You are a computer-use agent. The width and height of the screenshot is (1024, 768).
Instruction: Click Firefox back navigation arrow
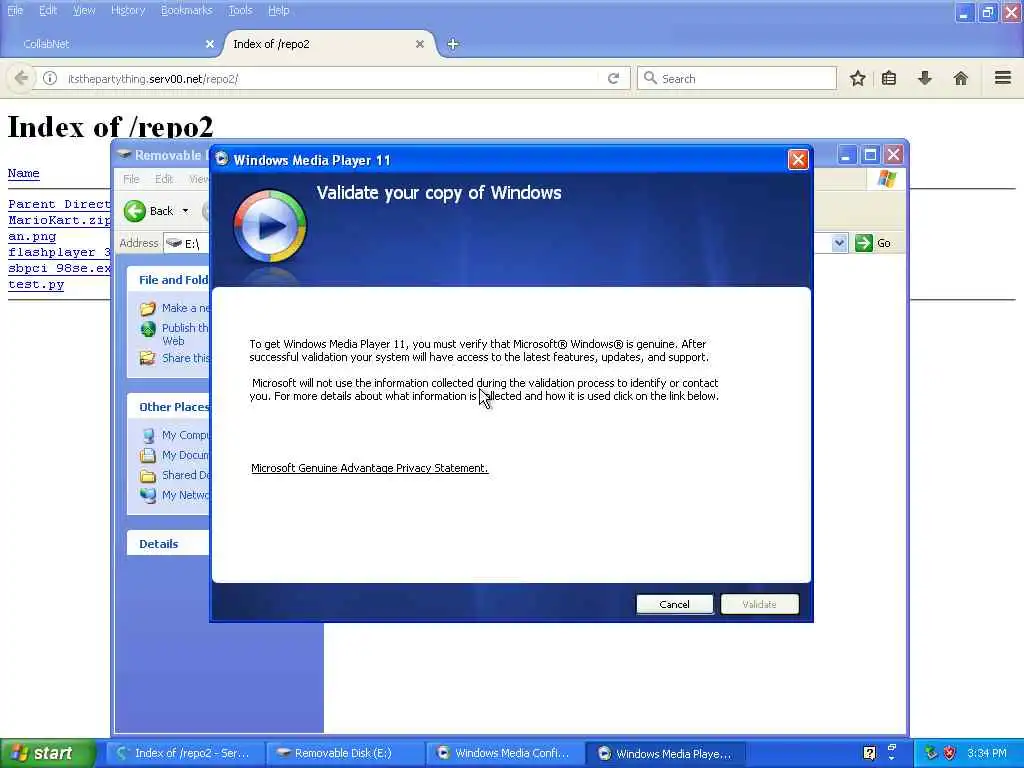tap(21, 78)
